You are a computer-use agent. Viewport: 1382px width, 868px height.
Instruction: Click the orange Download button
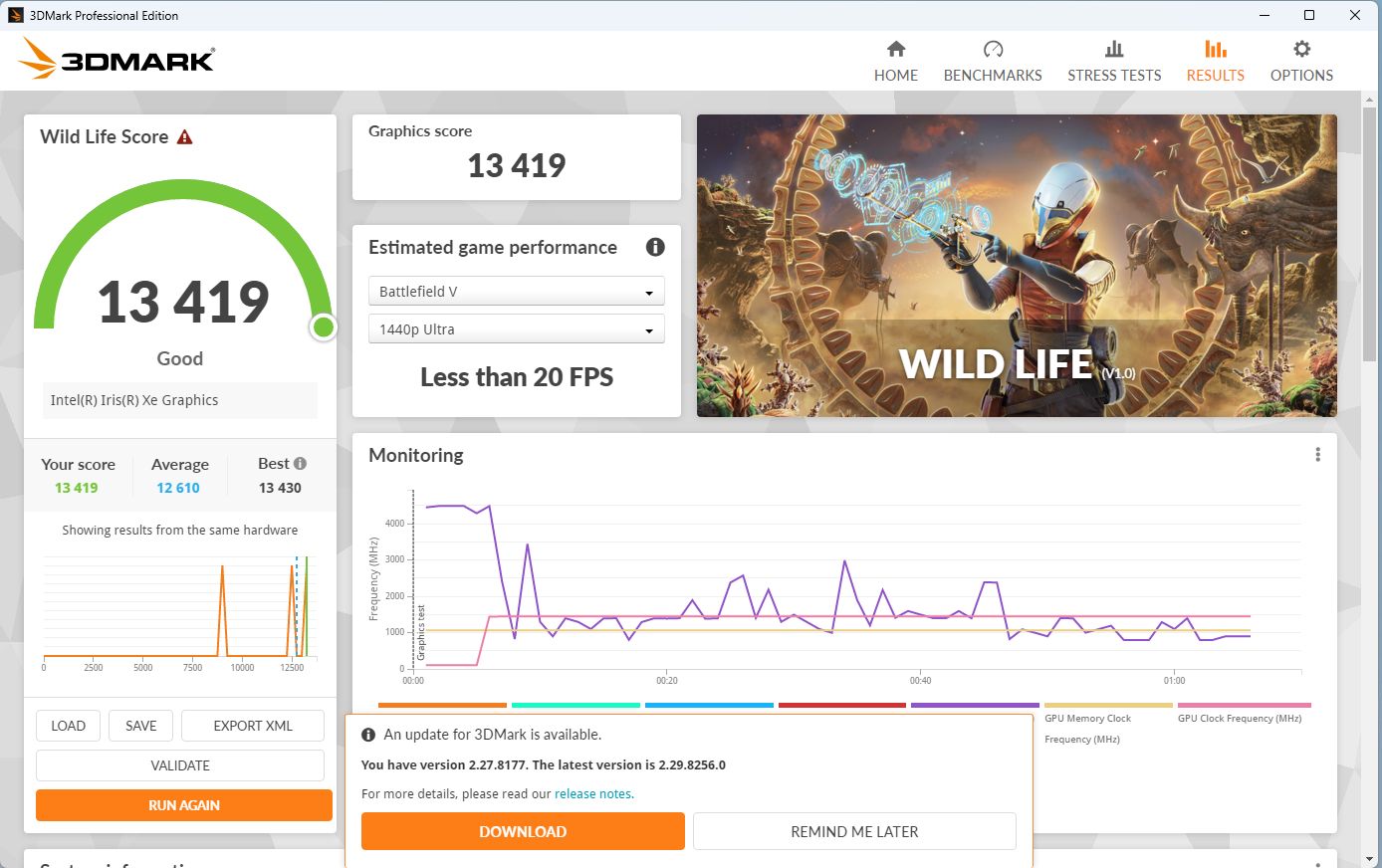(523, 831)
